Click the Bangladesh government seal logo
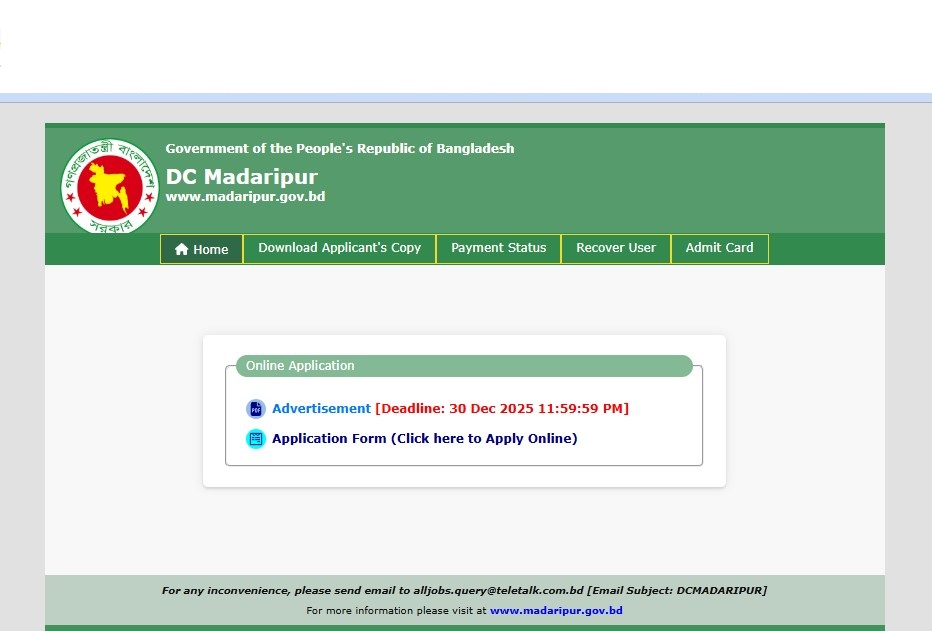Screen dimensions: 932x631 [x=110, y=187]
